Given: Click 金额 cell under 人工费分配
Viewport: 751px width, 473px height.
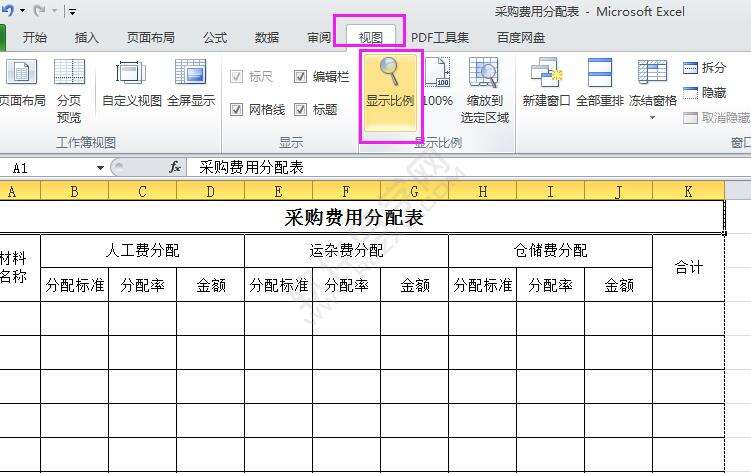Looking at the screenshot, I should (211, 285).
